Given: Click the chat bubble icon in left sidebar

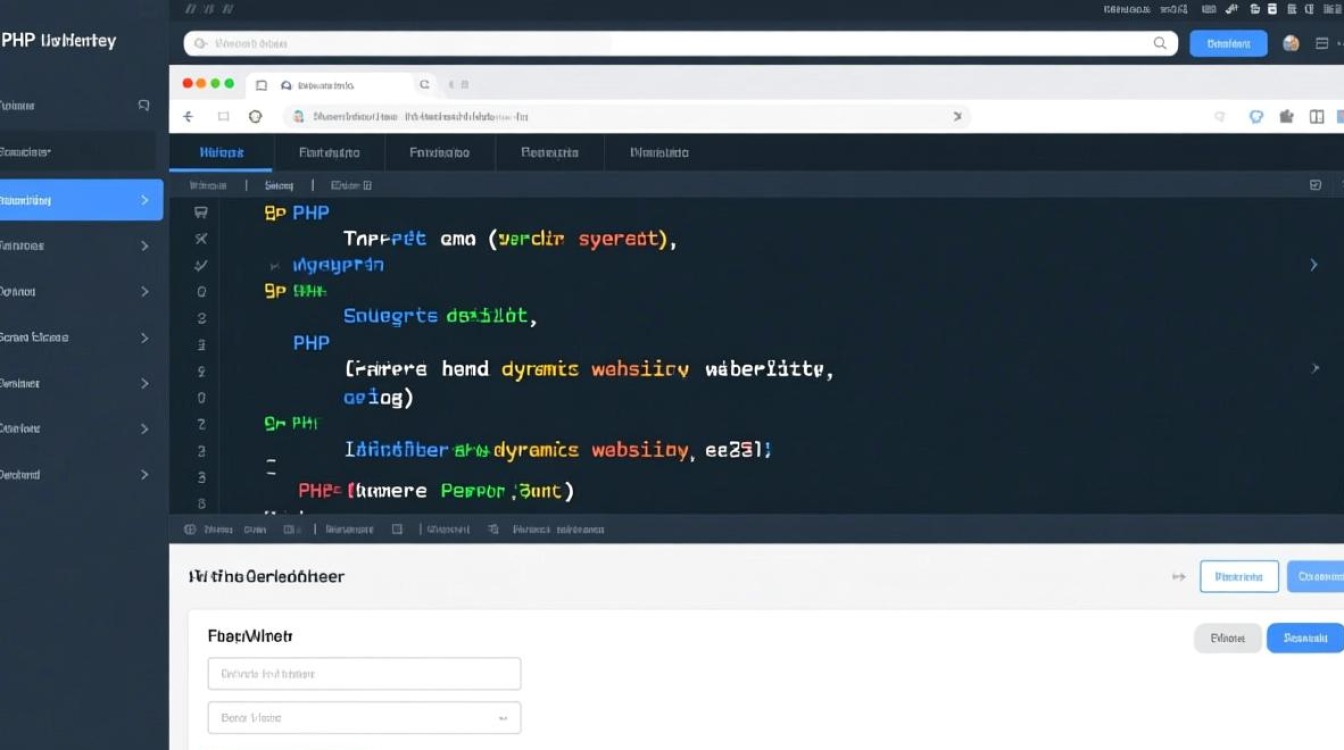Looking at the screenshot, I should (144, 105).
